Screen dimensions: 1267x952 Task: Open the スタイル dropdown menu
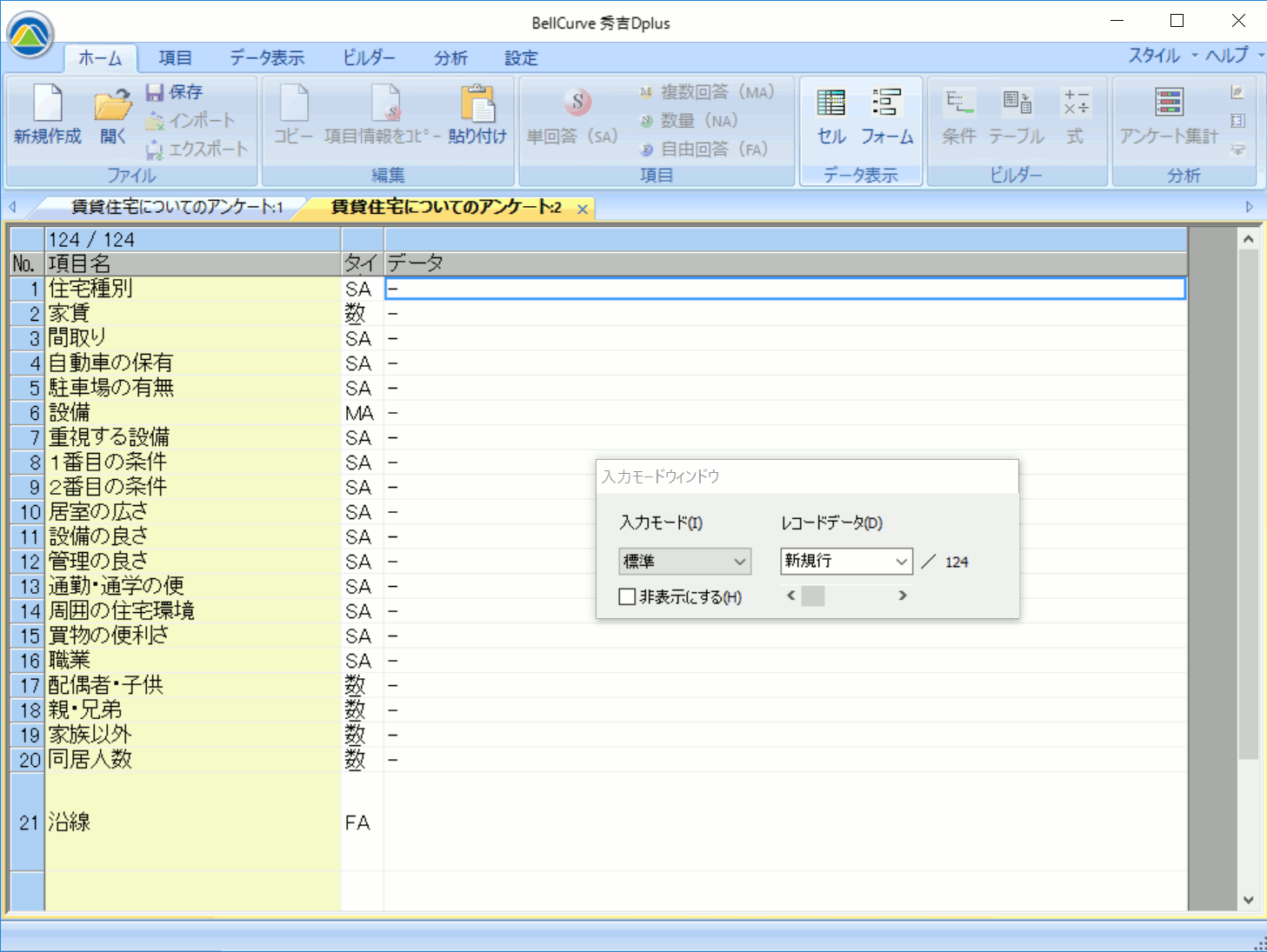pos(1163,56)
